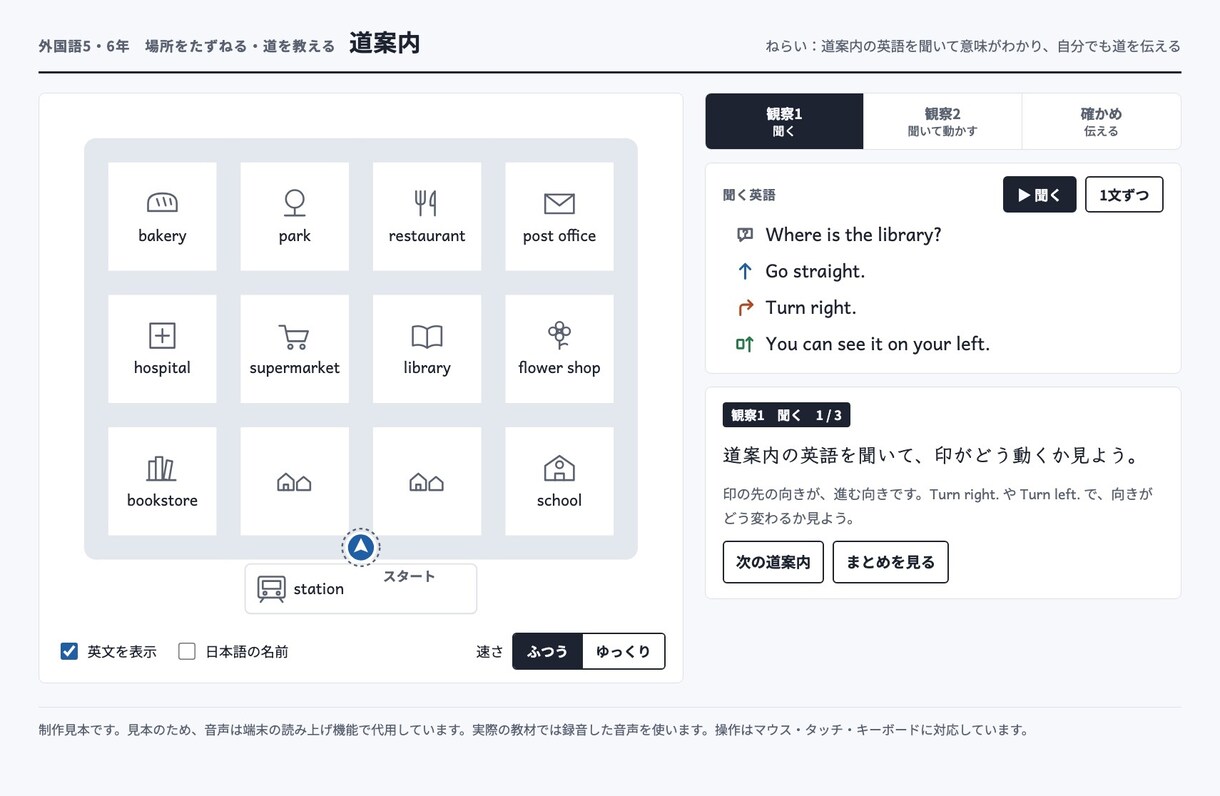Click the supermarket shopping cart icon

coord(294,336)
